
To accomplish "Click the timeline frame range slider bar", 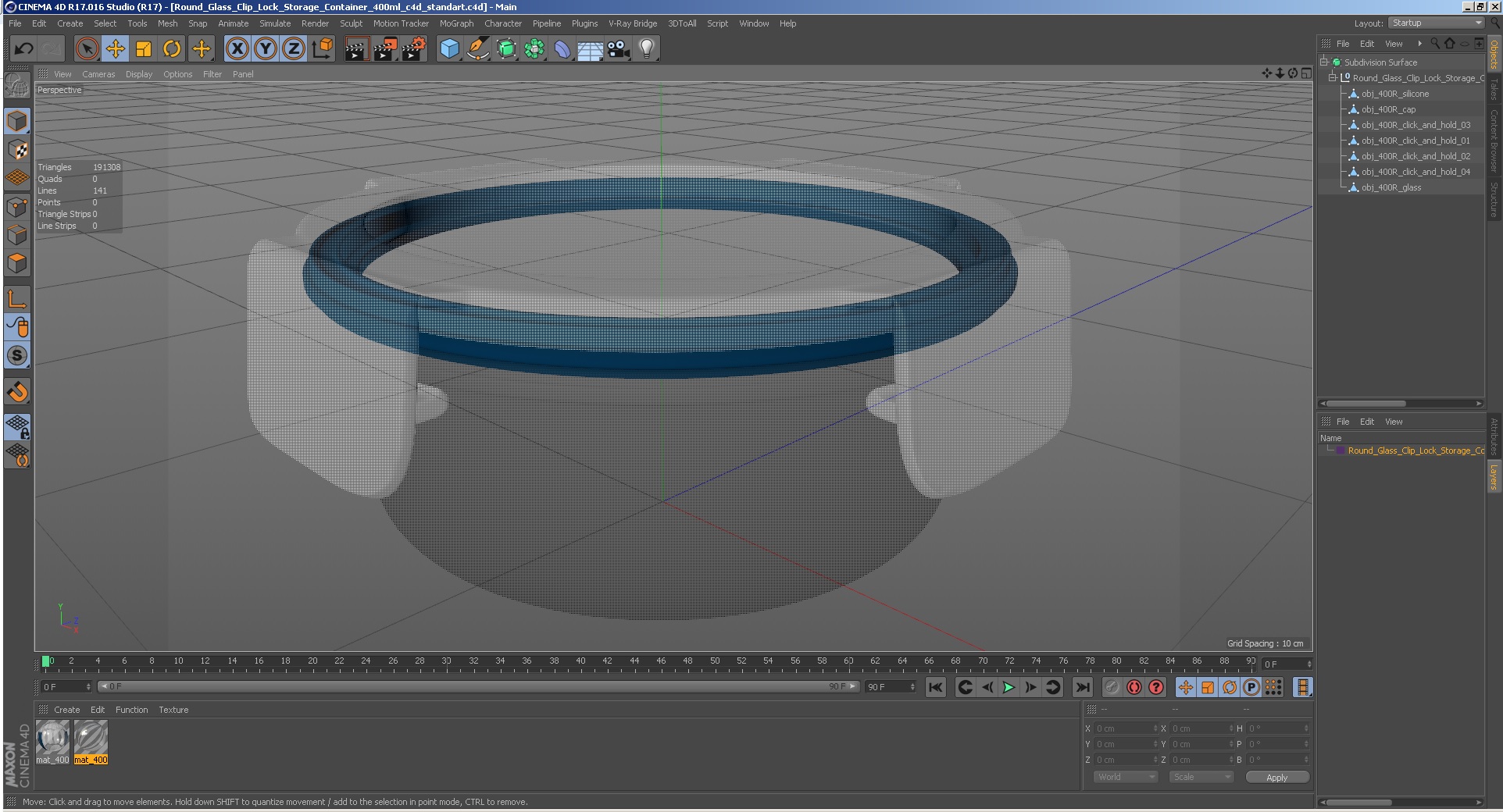I will coord(478,686).
